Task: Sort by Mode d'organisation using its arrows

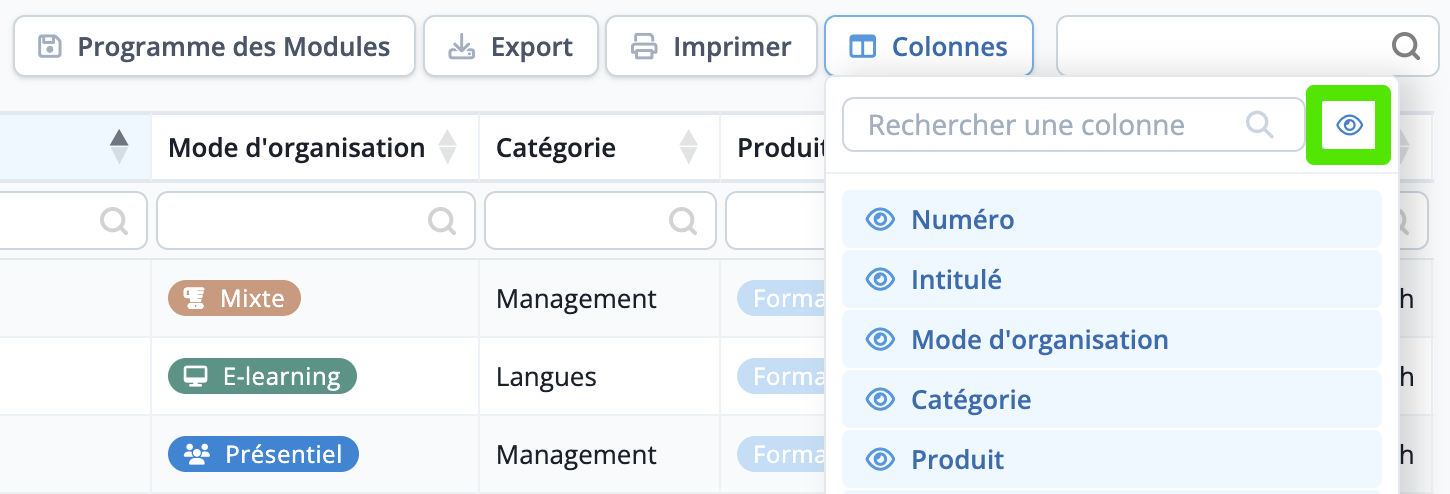Action: [x=448, y=148]
